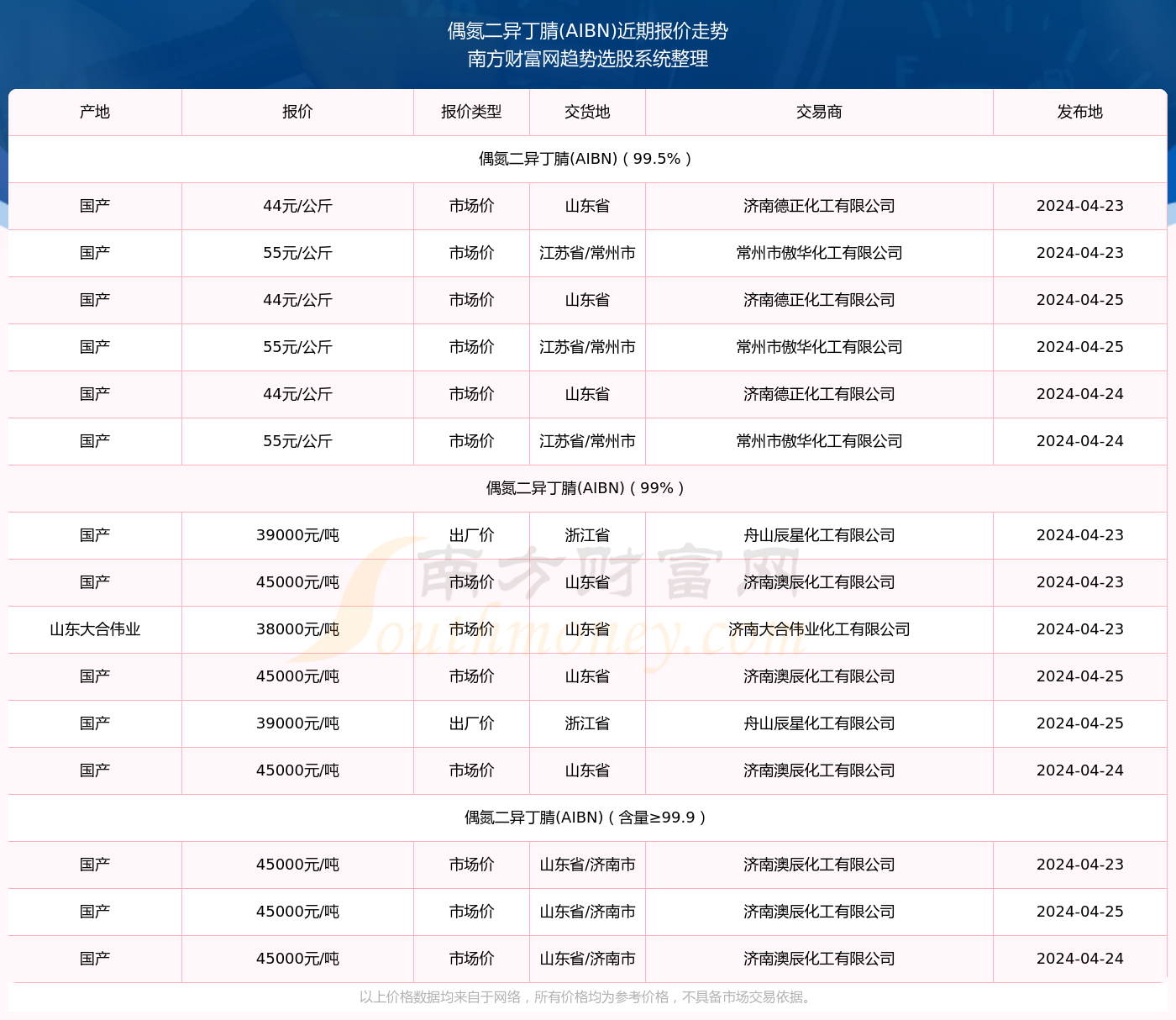Click 常州市傲华化工有限公司 in the 2024-04-23 row
This screenshot has width=1176, height=1020.
[819, 253]
